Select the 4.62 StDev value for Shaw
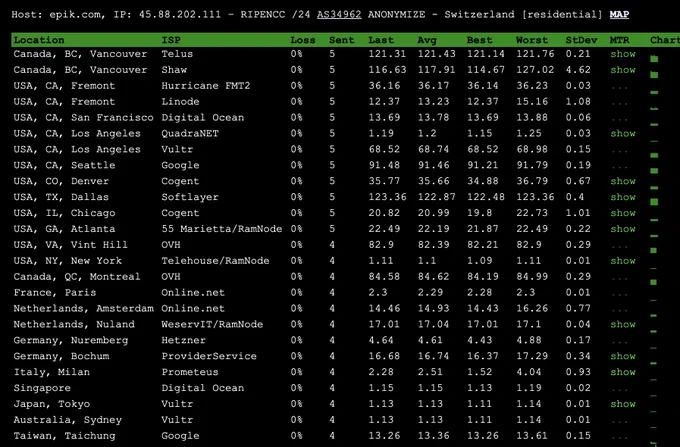Viewport: 680px width, 447px height. pyautogui.click(x=578, y=70)
